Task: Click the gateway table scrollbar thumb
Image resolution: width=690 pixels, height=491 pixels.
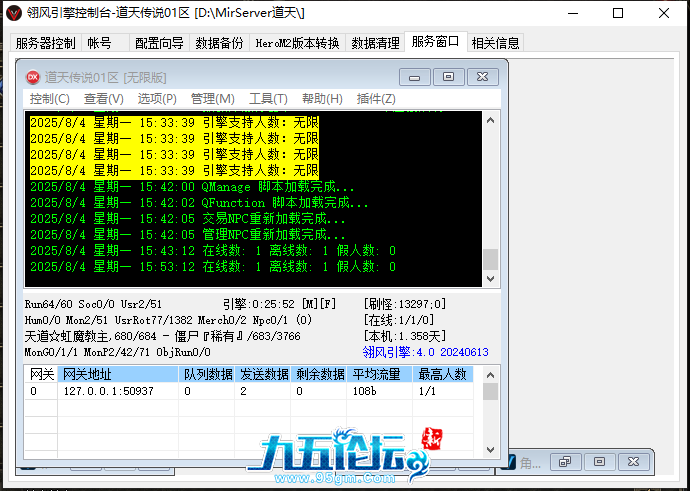Action: coord(491,392)
